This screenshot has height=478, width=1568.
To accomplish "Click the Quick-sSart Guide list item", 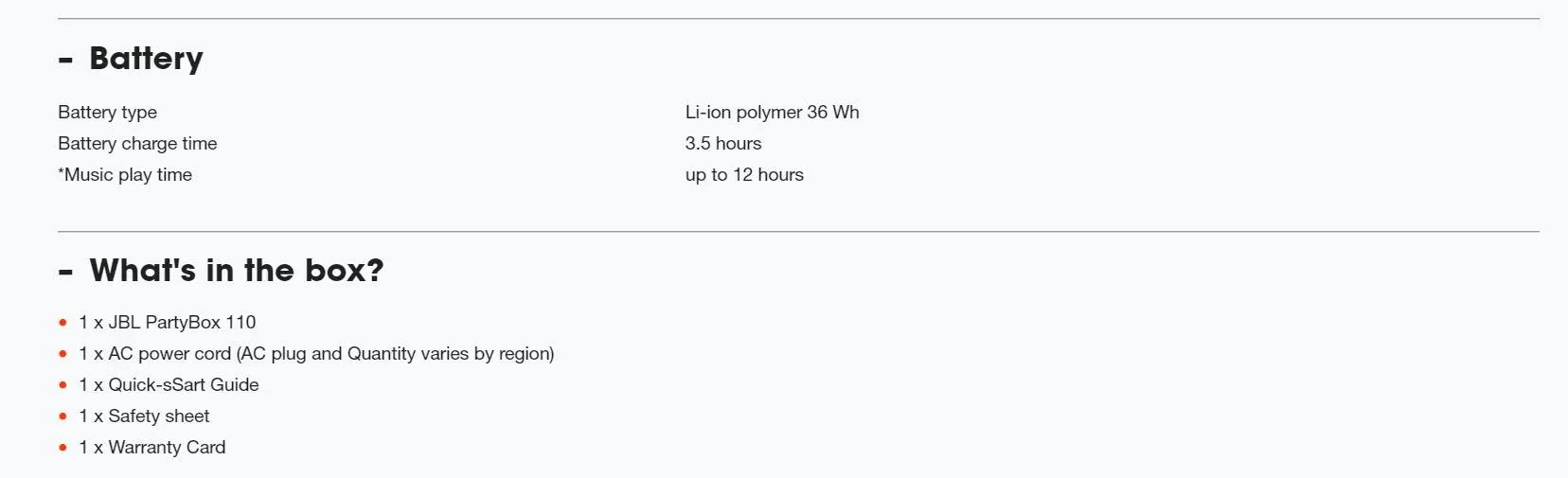I will [169, 385].
